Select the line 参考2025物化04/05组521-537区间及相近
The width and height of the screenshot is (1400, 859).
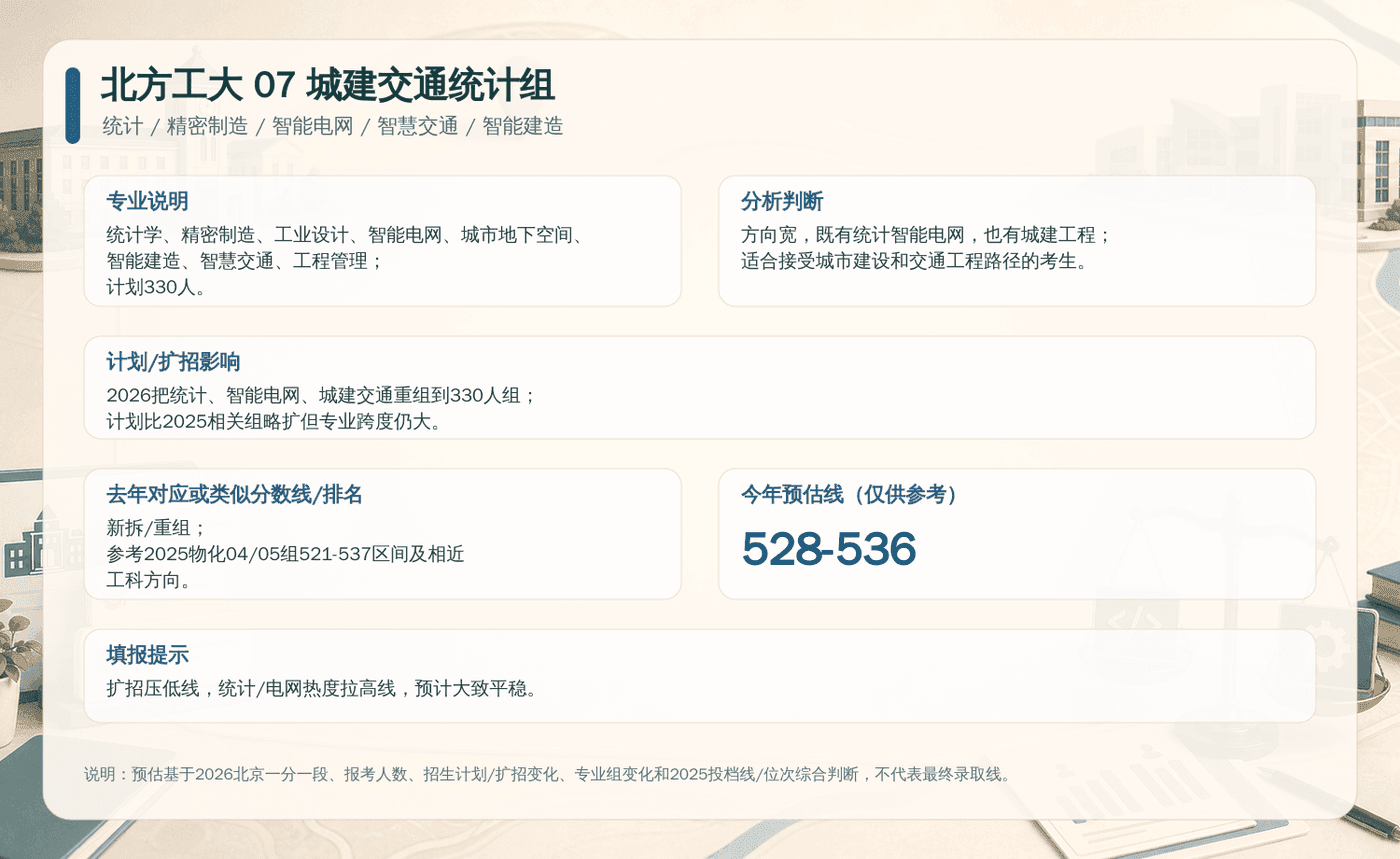pos(285,554)
